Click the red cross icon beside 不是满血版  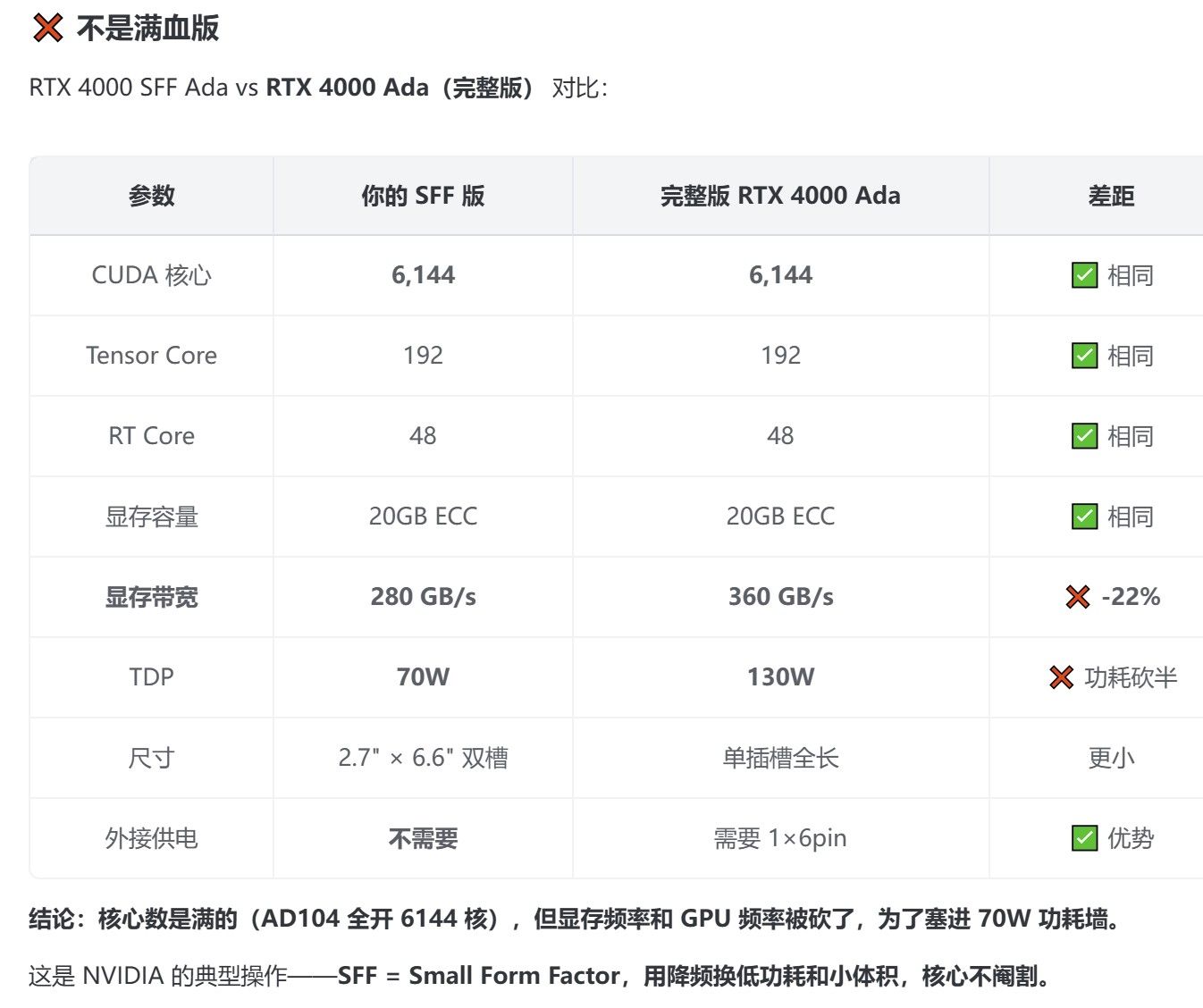tap(47, 28)
